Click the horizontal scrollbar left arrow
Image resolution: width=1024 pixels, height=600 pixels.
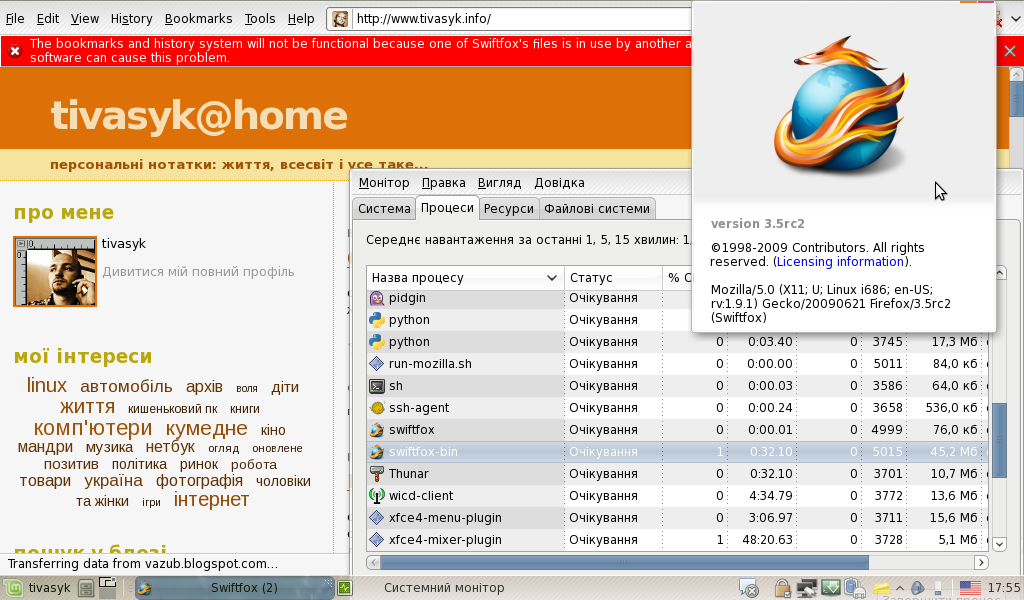[374, 562]
